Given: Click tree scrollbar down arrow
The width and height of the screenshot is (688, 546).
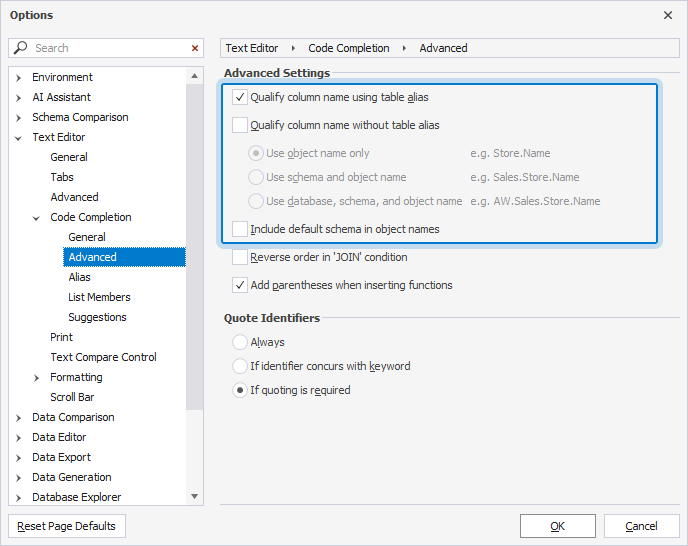Looking at the screenshot, I should pyautogui.click(x=194, y=496).
